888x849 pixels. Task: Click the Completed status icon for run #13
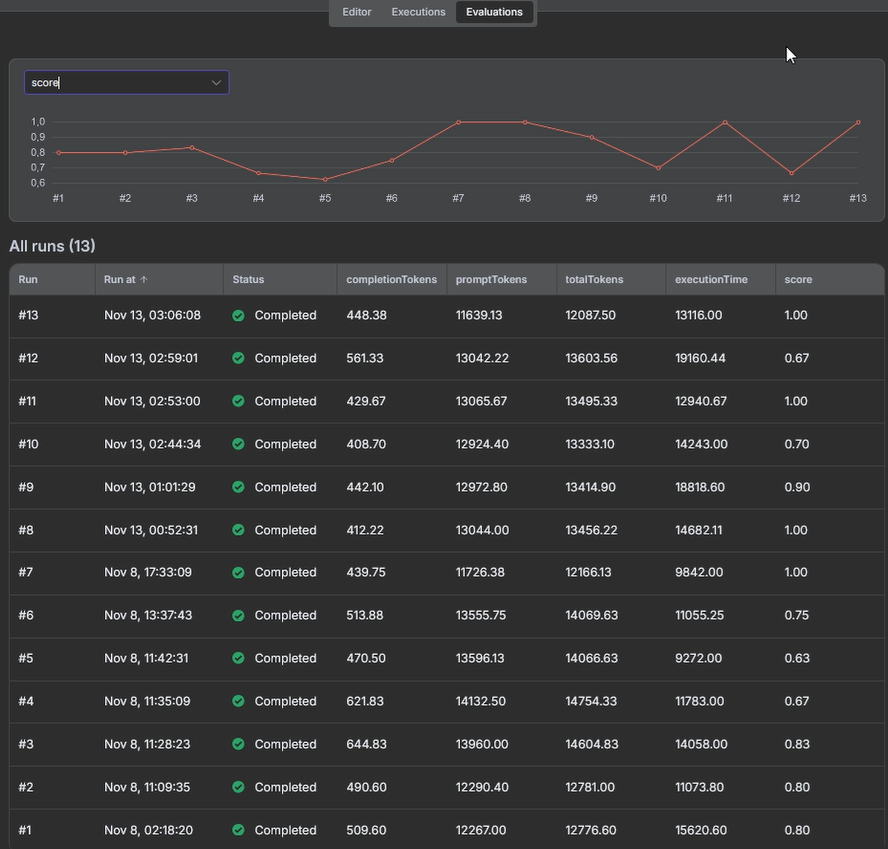(239, 315)
